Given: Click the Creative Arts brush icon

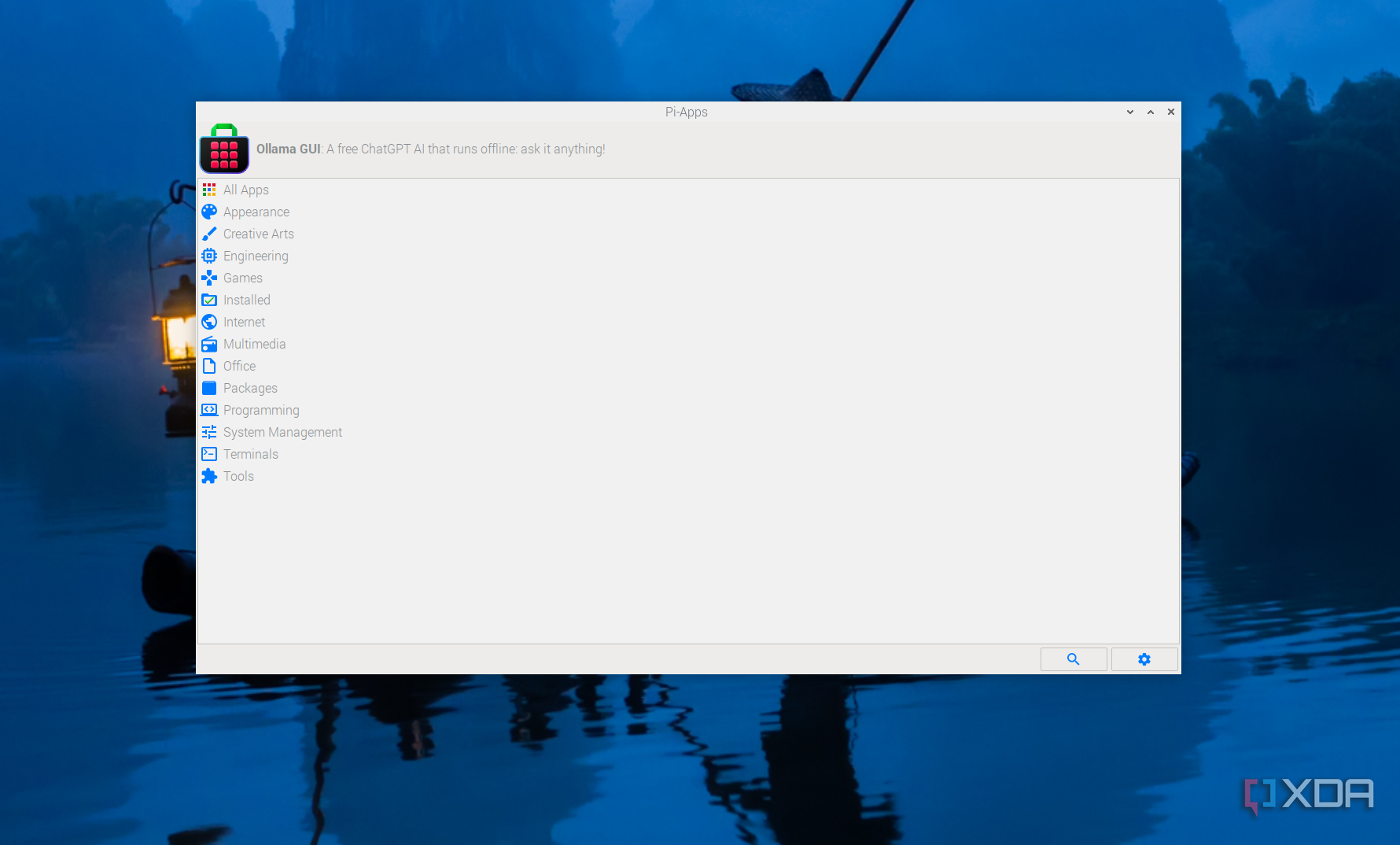Looking at the screenshot, I should click(x=209, y=234).
